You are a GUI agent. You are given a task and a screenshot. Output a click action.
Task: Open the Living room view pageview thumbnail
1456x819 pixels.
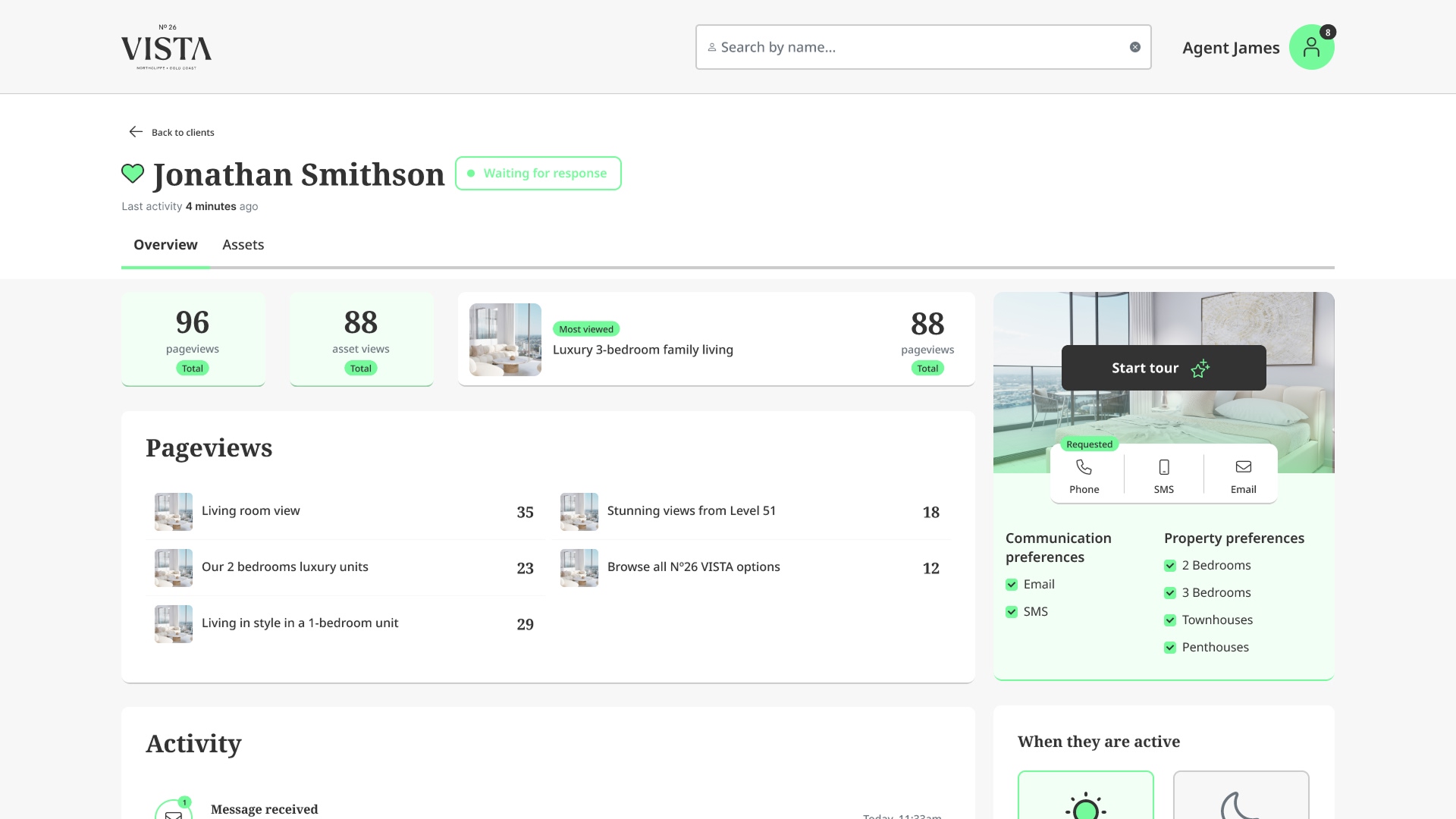(174, 512)
